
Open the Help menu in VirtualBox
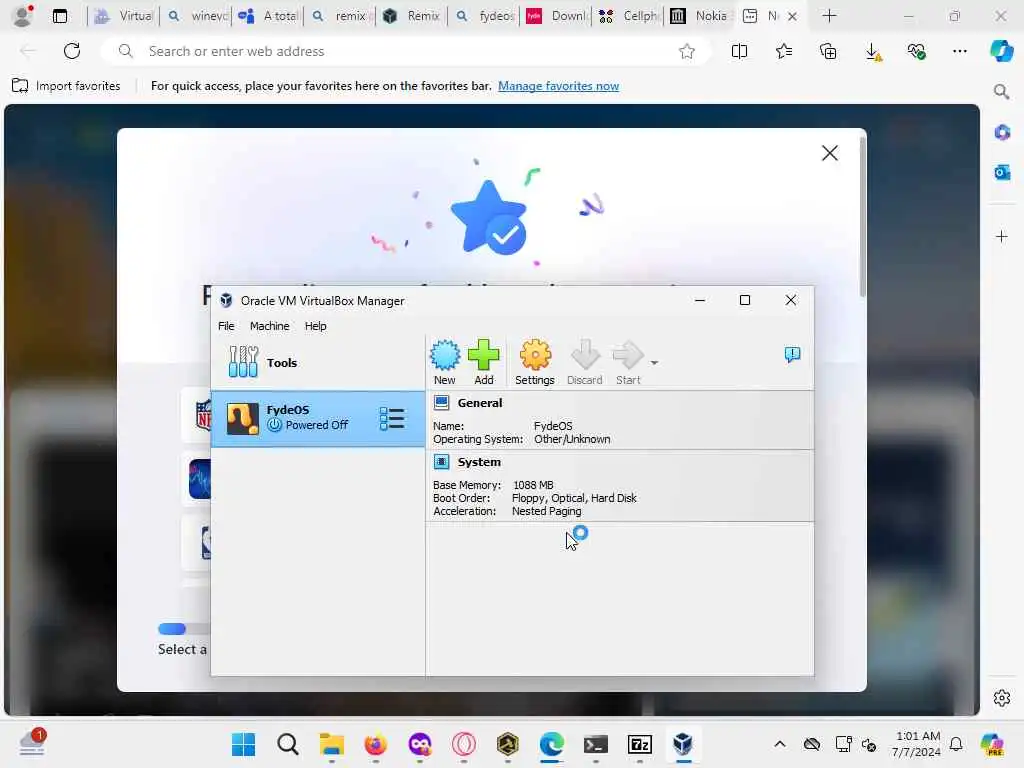(x=315, y=326)
